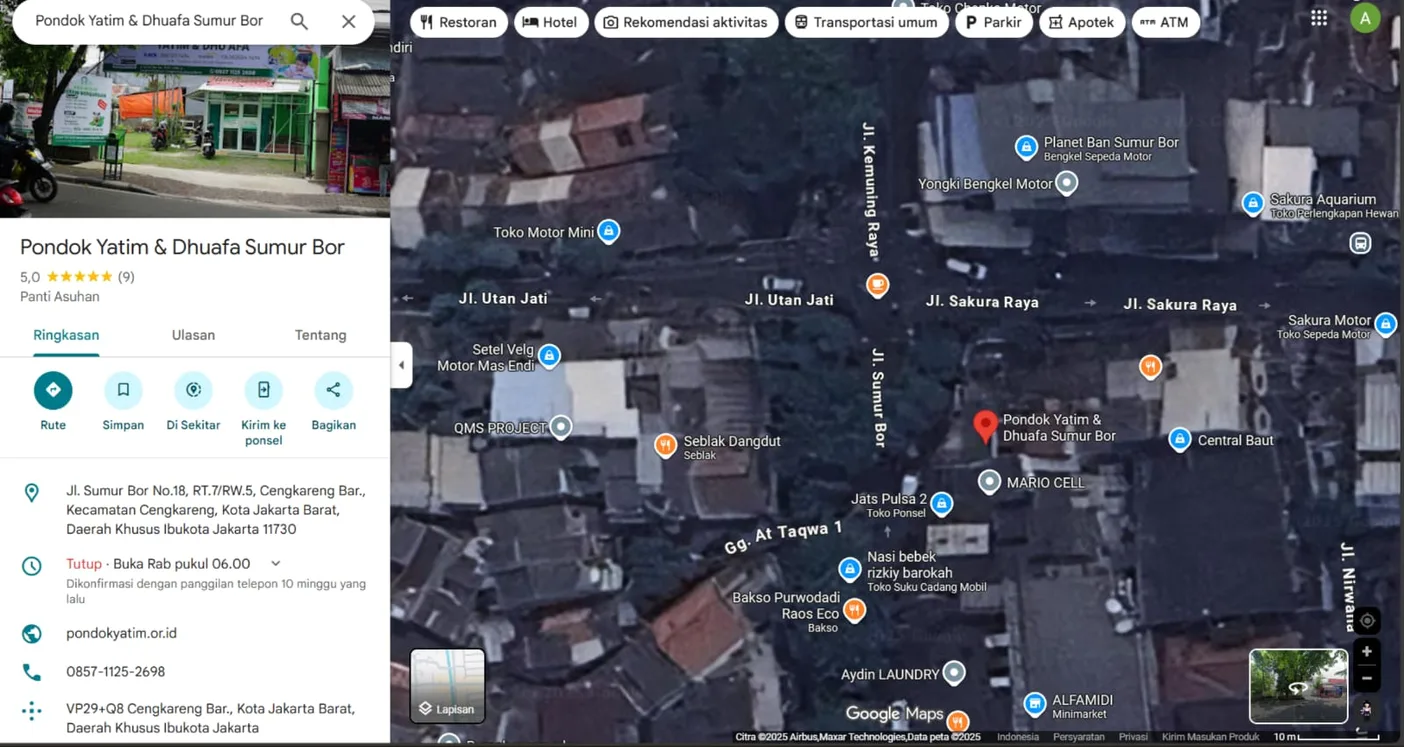Send to phone via Kirim ke ponsel

point(263,390)
